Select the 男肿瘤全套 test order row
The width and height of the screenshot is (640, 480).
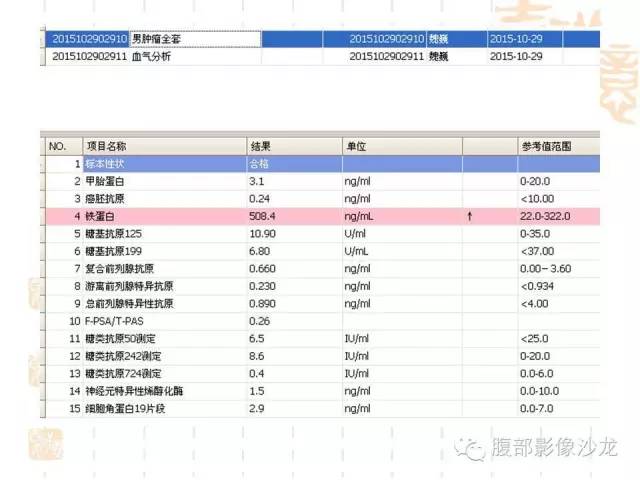(x=322, y=39)
